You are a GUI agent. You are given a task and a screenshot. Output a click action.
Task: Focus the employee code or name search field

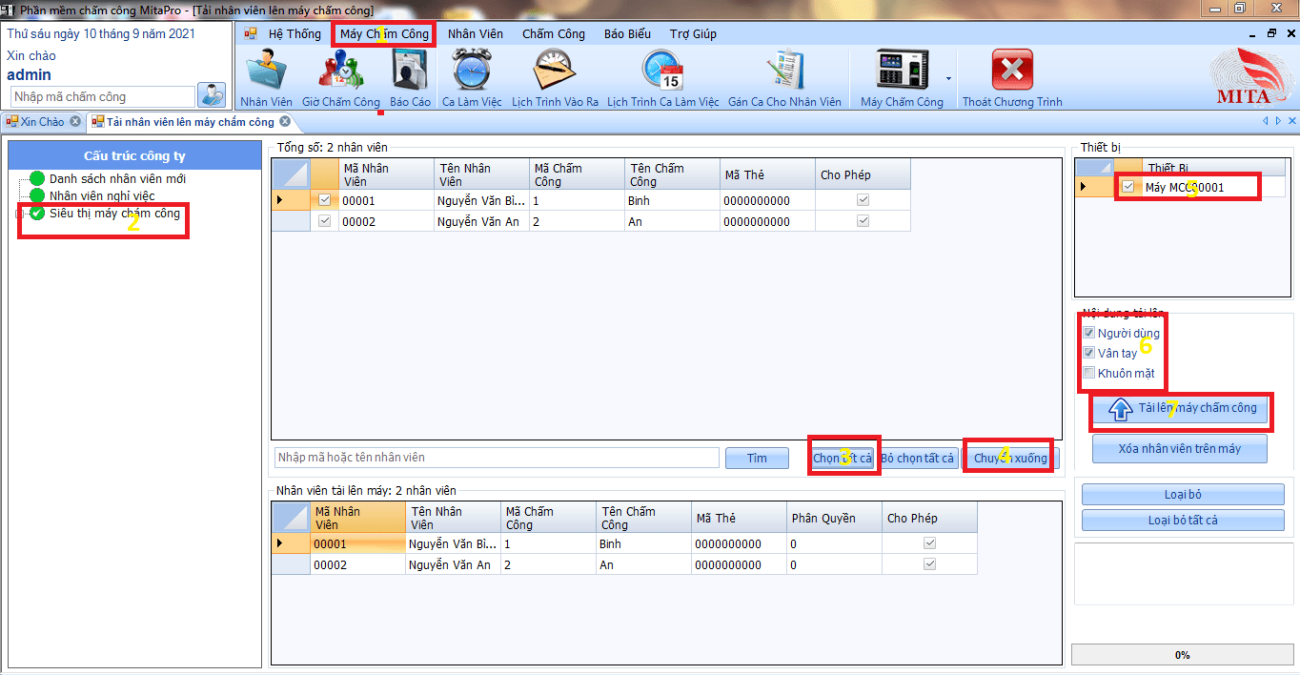(x=497, y=458)
